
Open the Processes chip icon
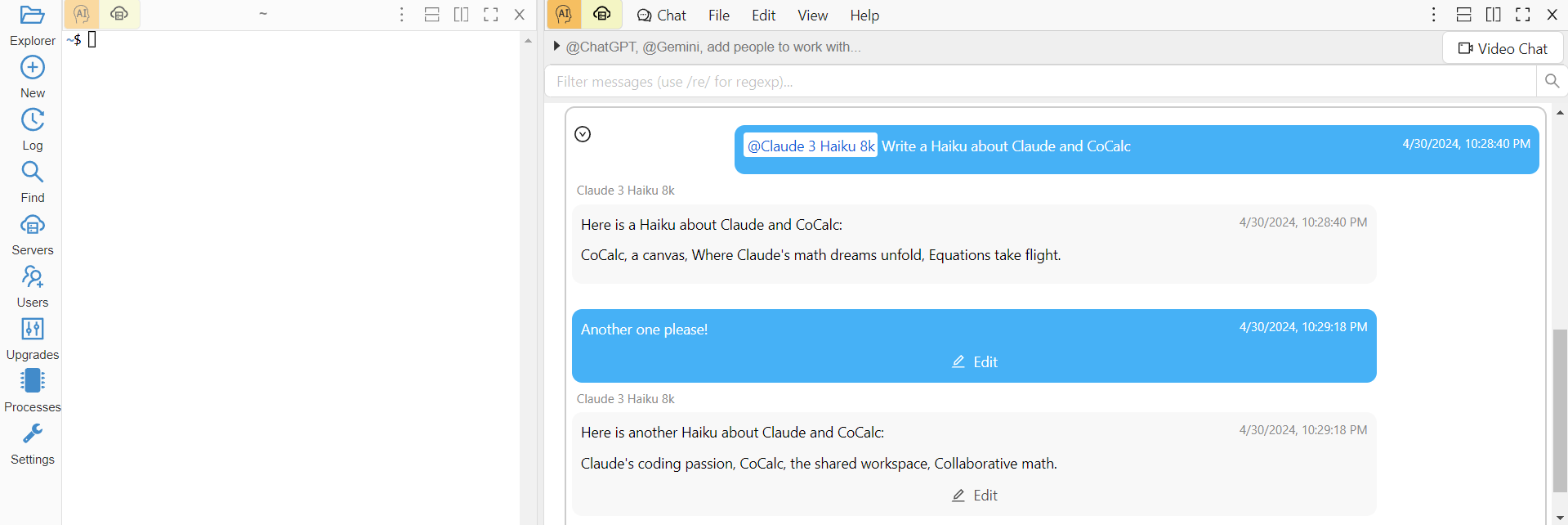(33, 381)
